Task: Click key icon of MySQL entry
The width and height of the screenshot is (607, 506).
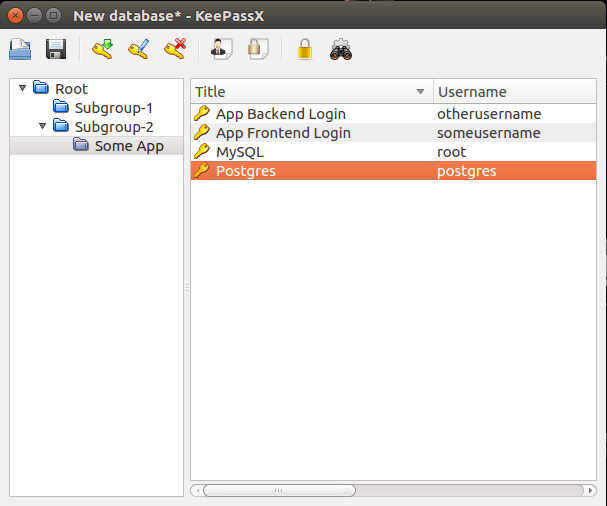Action: pyautogui.click(x=202, y=151)
